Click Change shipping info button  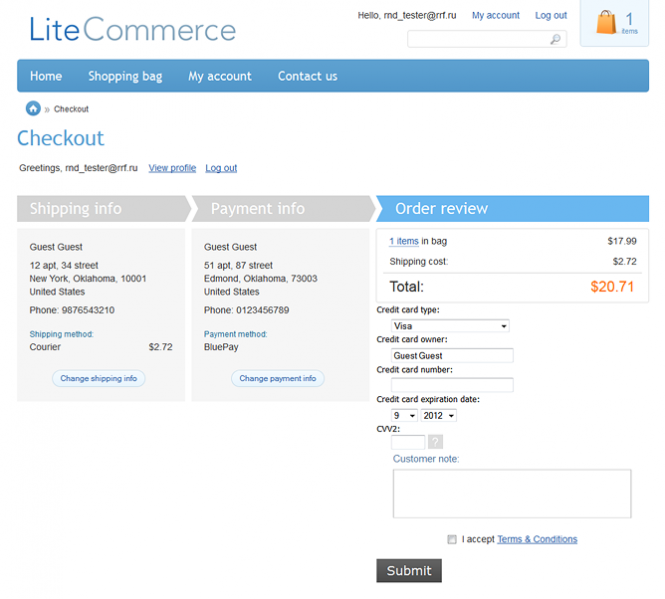pos(98,378)
